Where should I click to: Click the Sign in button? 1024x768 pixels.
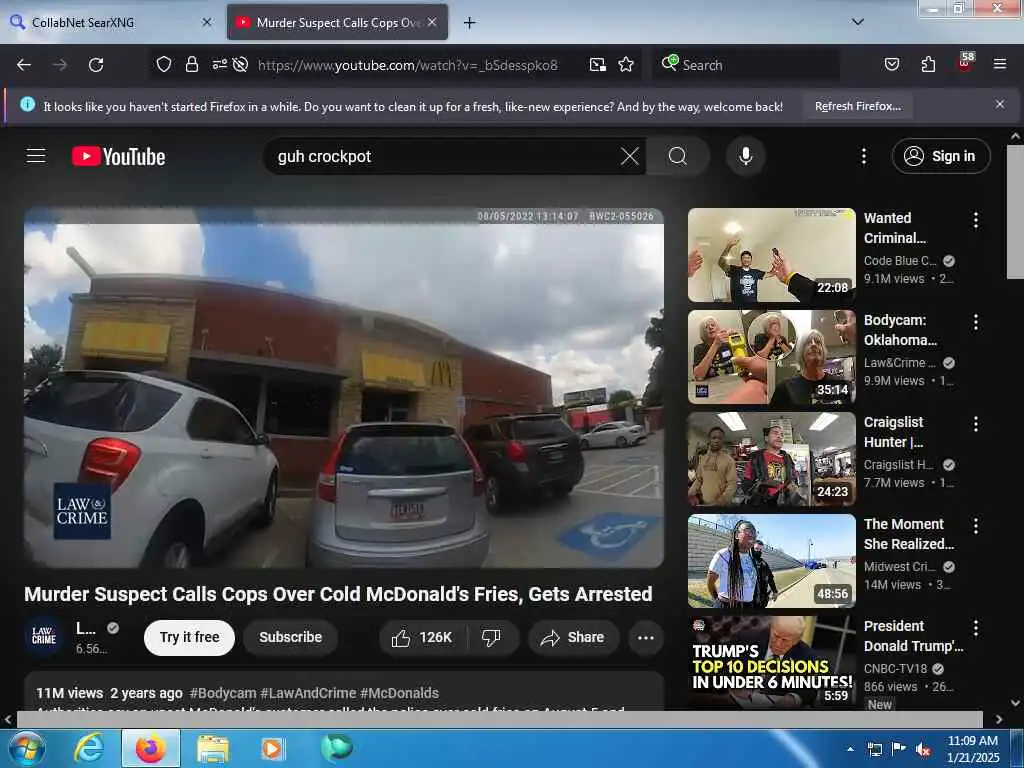click(941, 156)
